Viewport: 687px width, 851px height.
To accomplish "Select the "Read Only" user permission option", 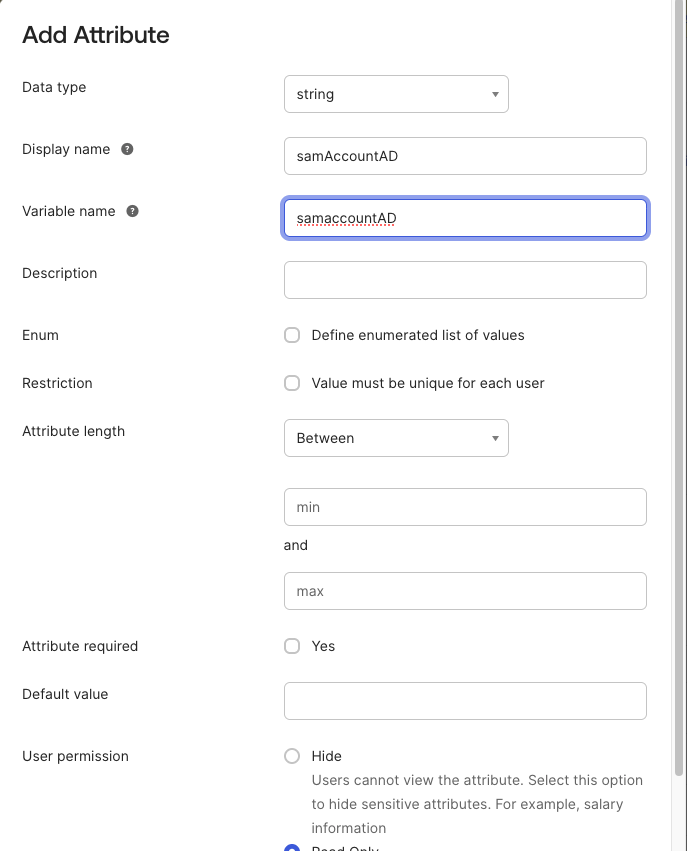I will click(x=292, y=848).
